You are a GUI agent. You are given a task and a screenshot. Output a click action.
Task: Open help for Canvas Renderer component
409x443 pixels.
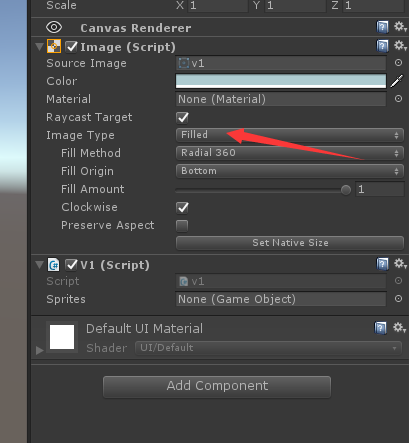[x=382, y=27]
